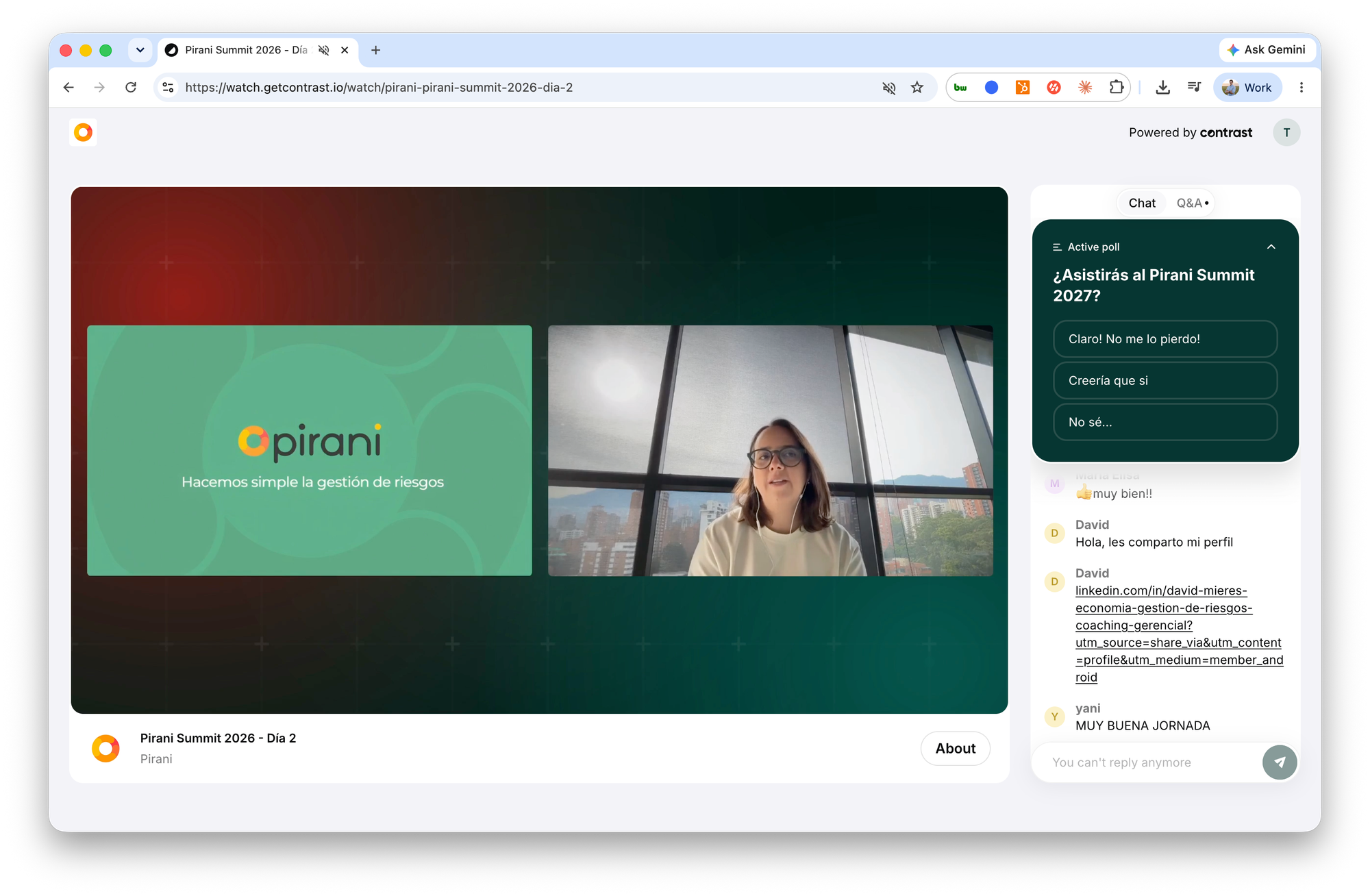This screenshot has height=896, width=1370.
Task: Open the media controls icon
Action: 1194,87
